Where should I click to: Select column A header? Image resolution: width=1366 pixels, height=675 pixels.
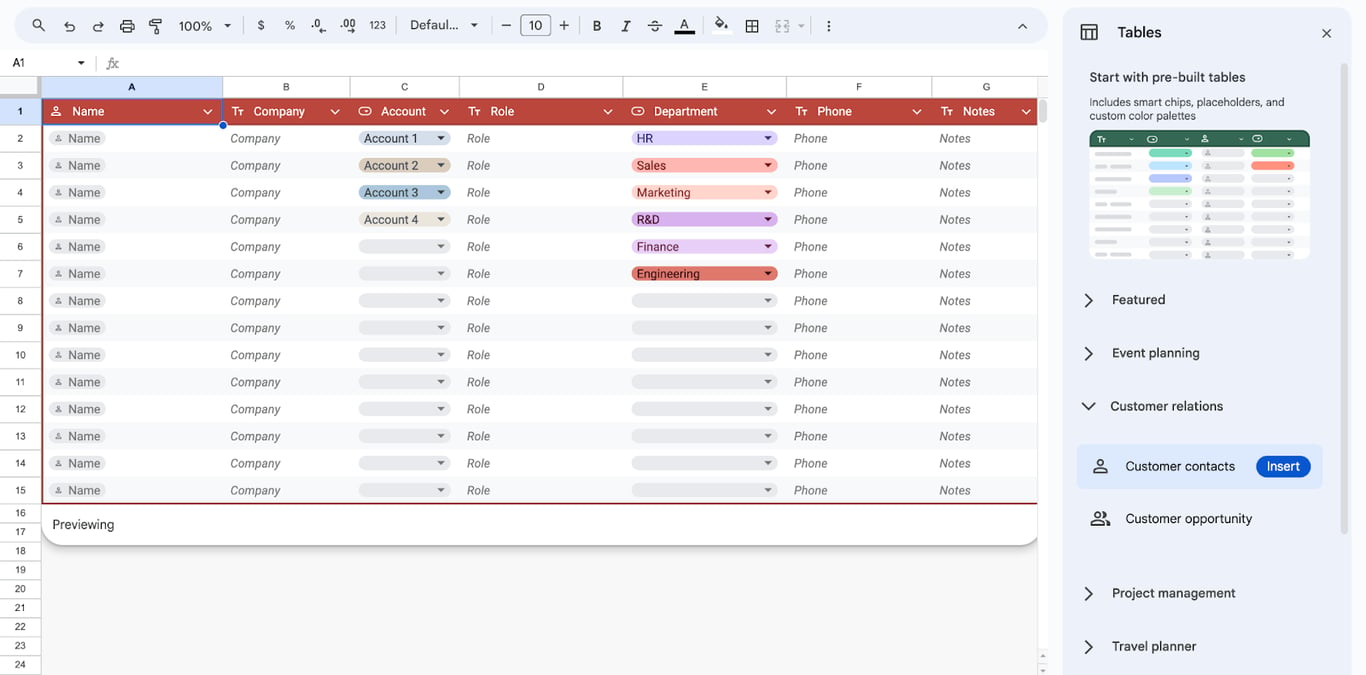click(132, 87)
